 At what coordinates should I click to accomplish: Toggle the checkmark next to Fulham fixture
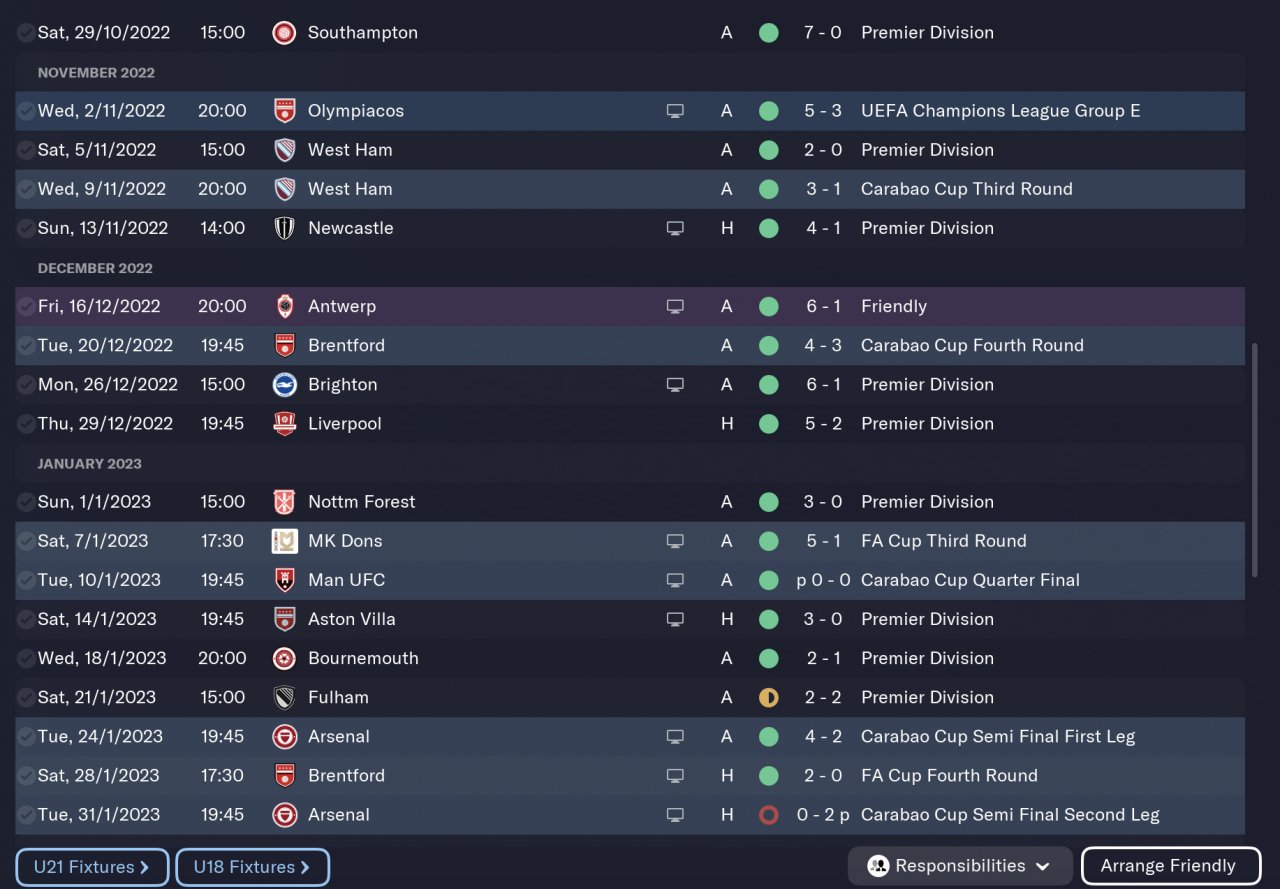click(x=25, y=698)
